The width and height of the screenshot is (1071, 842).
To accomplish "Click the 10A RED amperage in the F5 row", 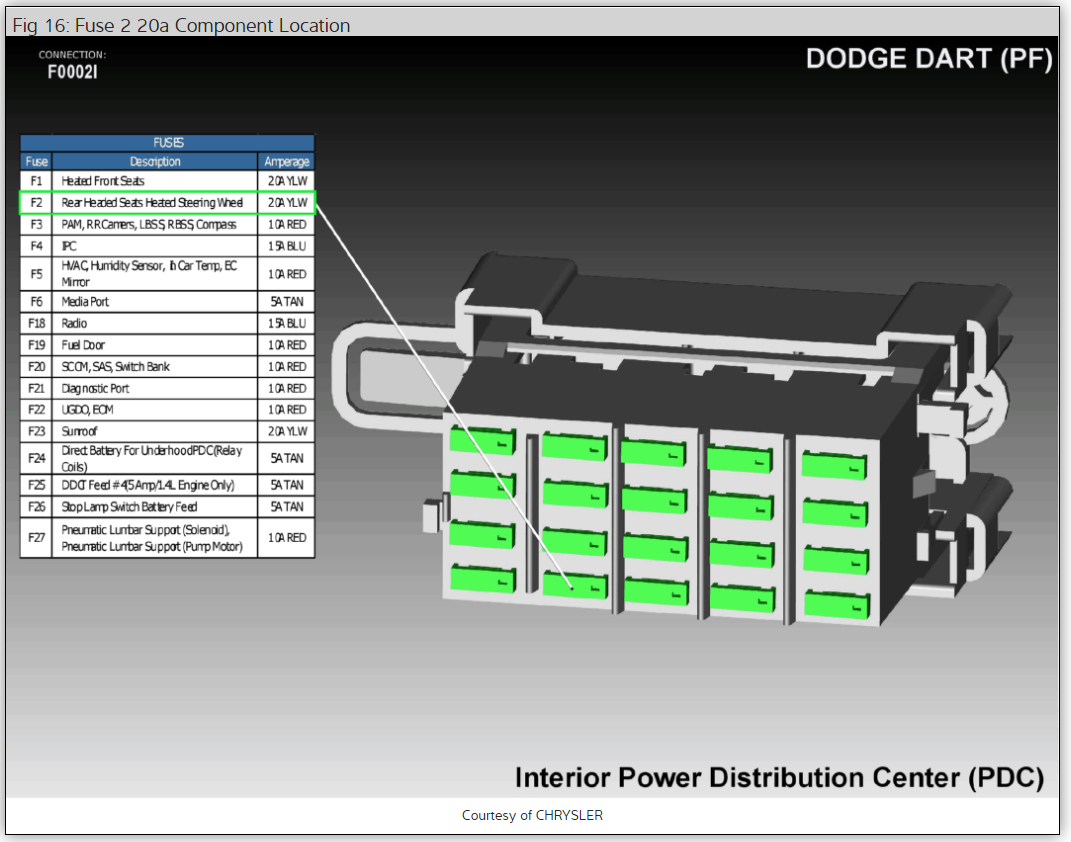I will (287, 274).
